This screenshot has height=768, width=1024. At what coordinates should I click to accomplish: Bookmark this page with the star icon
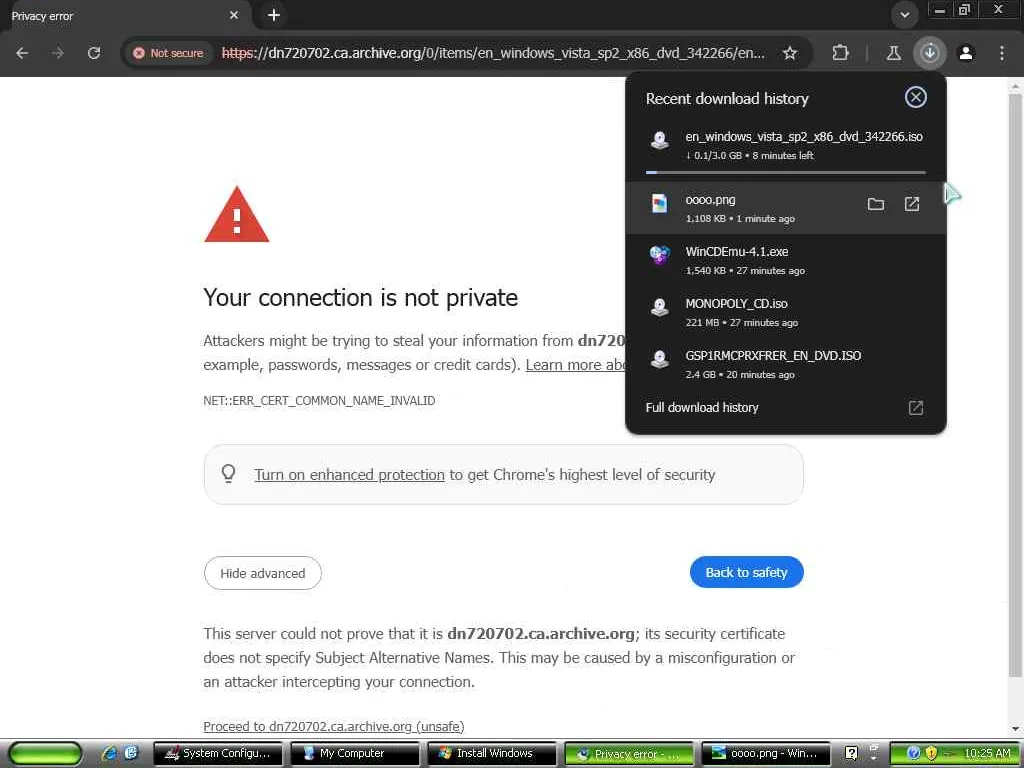(790, 53)
